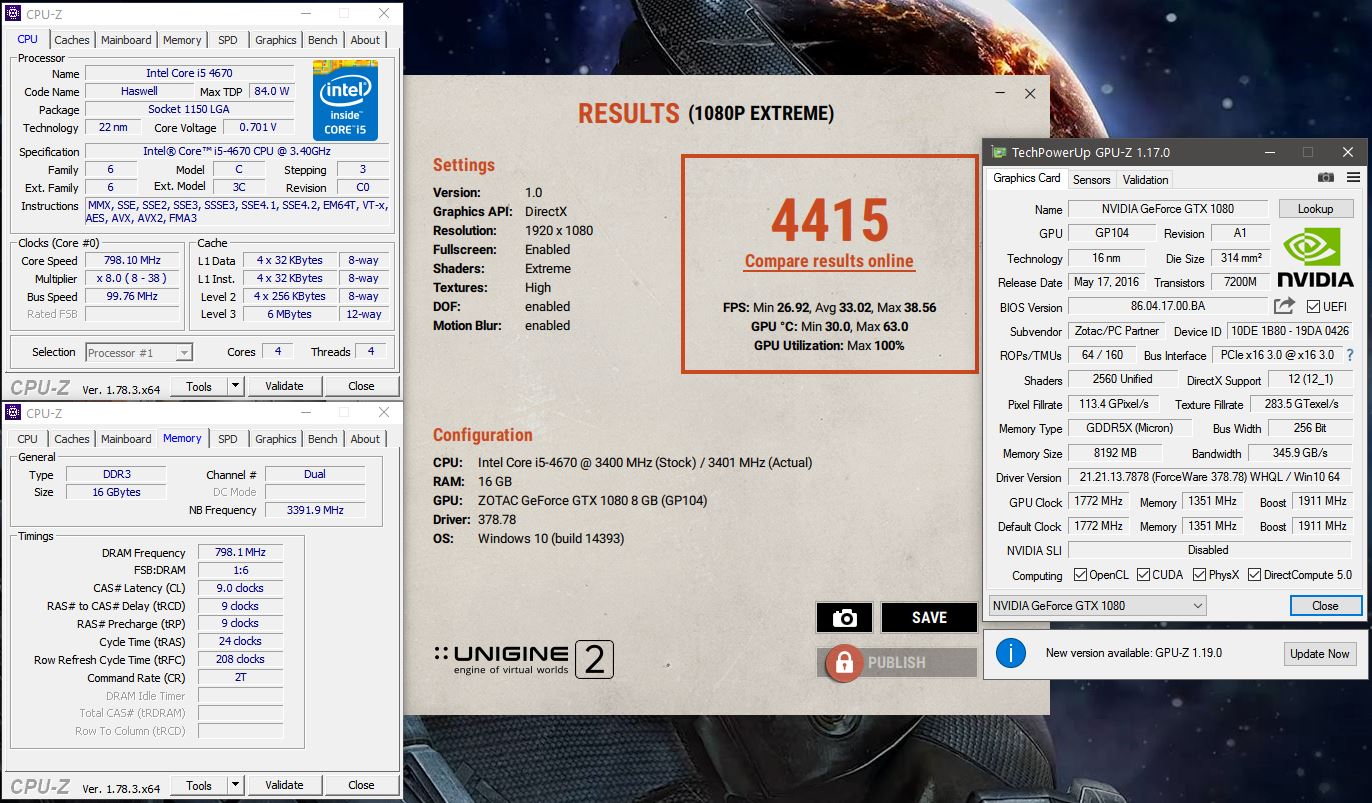Click the Unigine 2 logo

(x=526, y=660)
